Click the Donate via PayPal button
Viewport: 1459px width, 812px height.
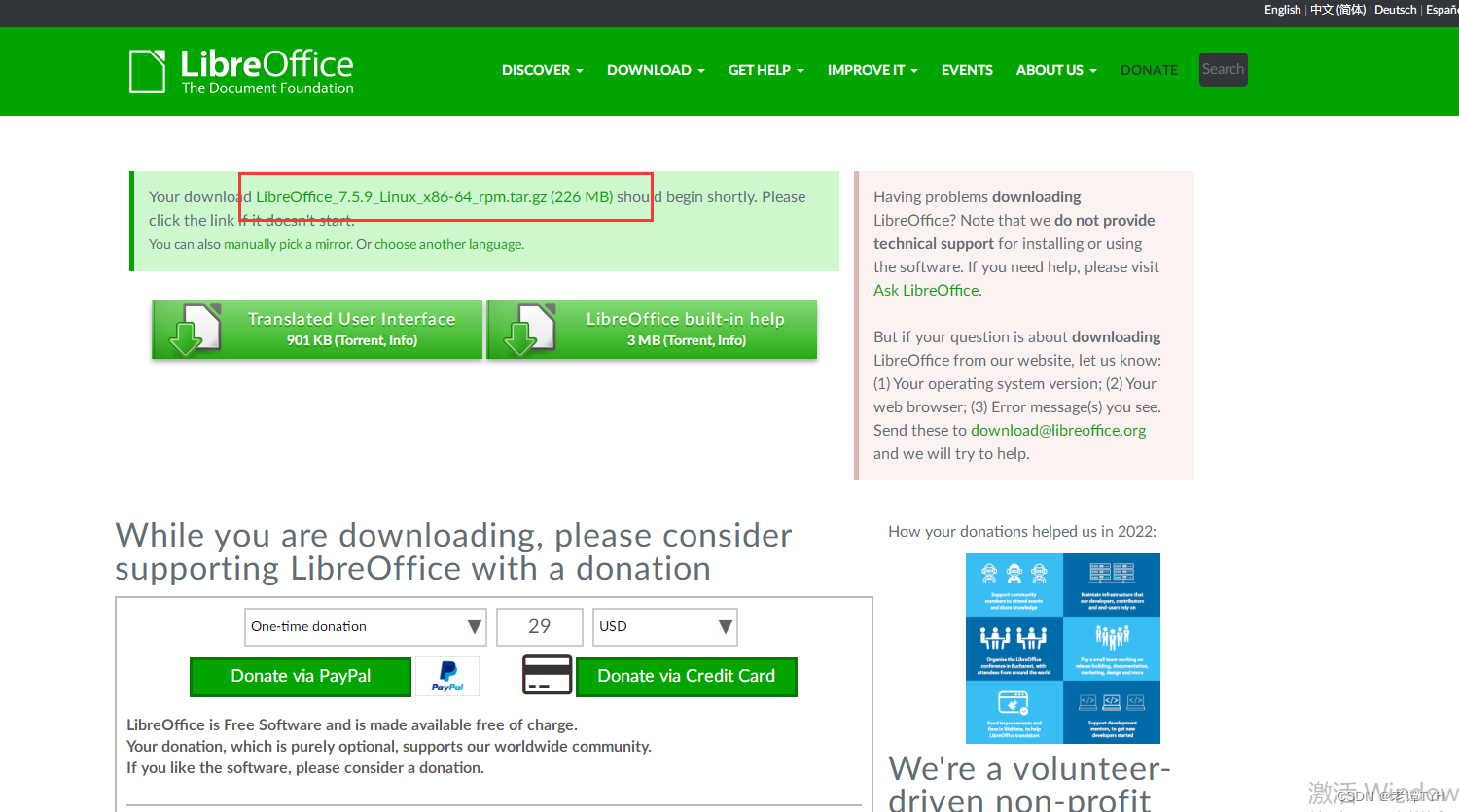click(300, 676)
